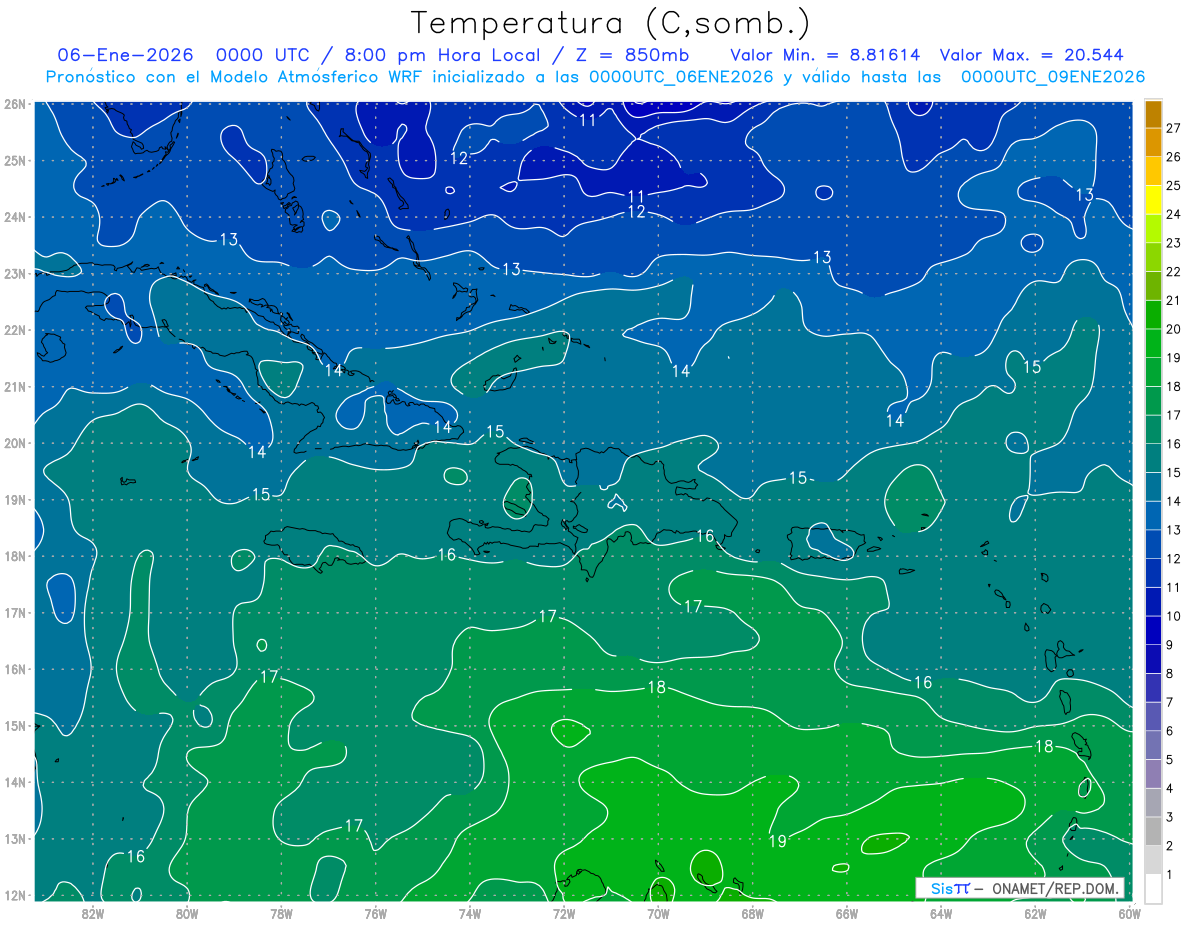1200x927 pixels.
Task: Click the '64W' longitude axis label
Action: (x=940, y=913)
